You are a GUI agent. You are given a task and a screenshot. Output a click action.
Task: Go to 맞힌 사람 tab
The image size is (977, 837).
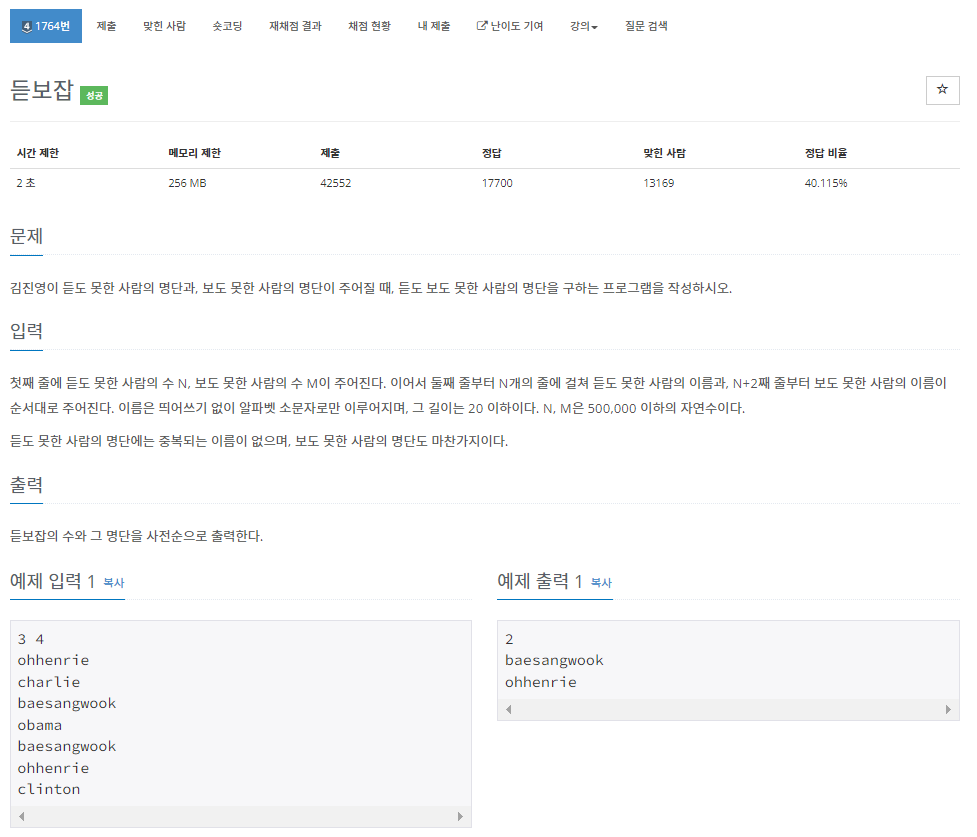point(164,26)
